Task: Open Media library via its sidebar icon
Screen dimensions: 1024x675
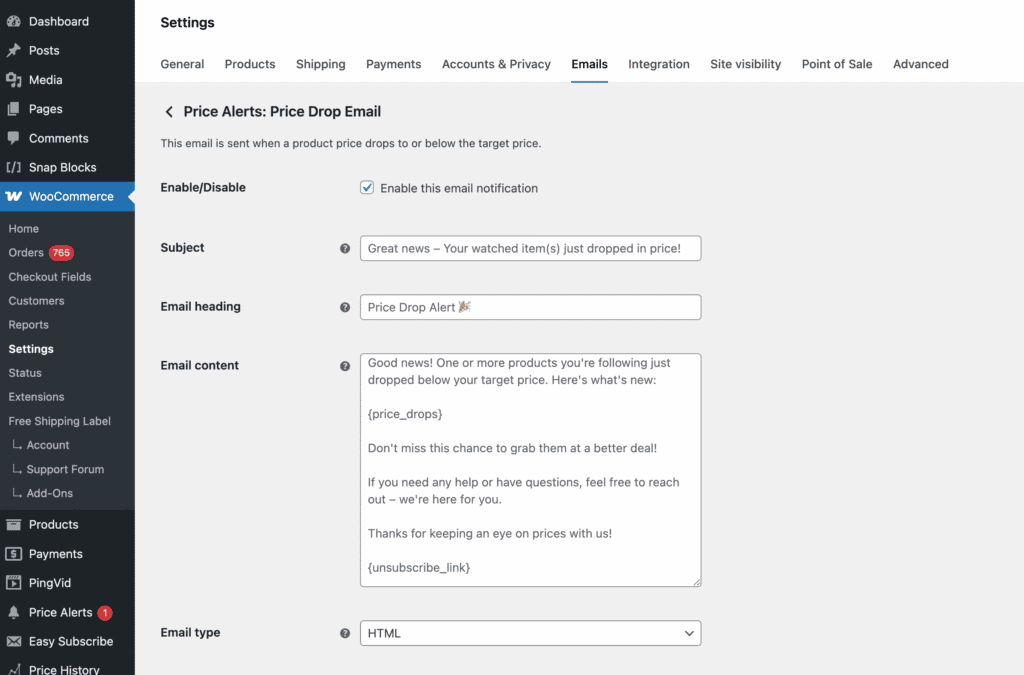Action: 14,80
